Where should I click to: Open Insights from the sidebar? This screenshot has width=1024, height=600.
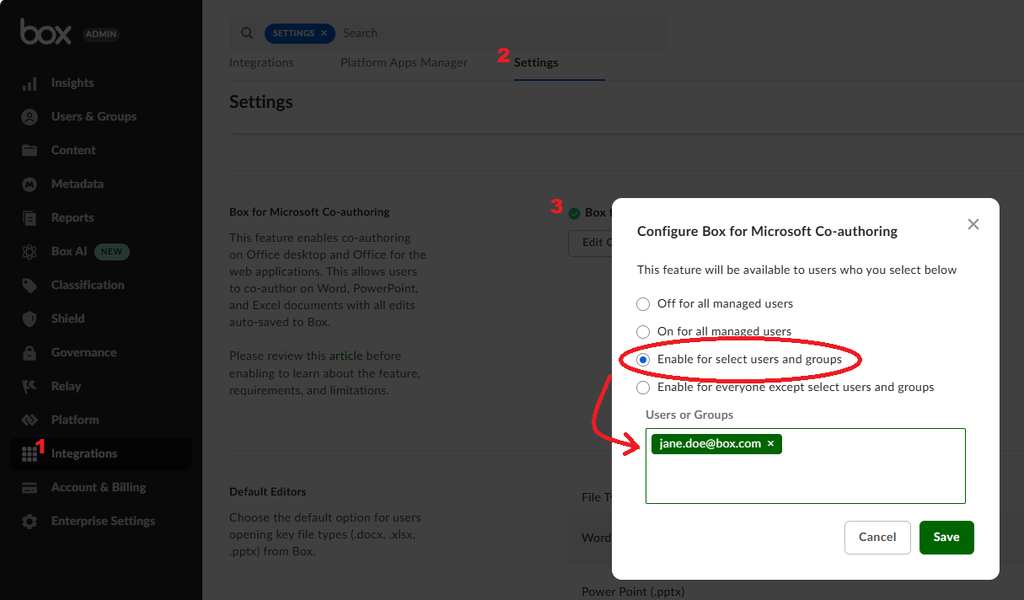pos(72,83)
